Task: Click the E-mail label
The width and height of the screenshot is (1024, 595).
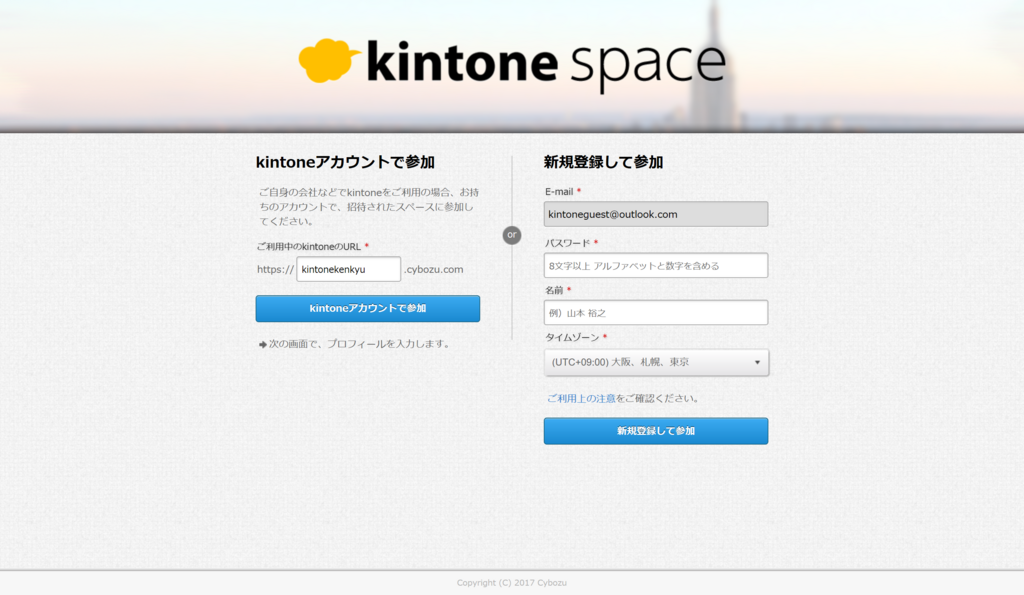Action: click(x=559, y=192)
